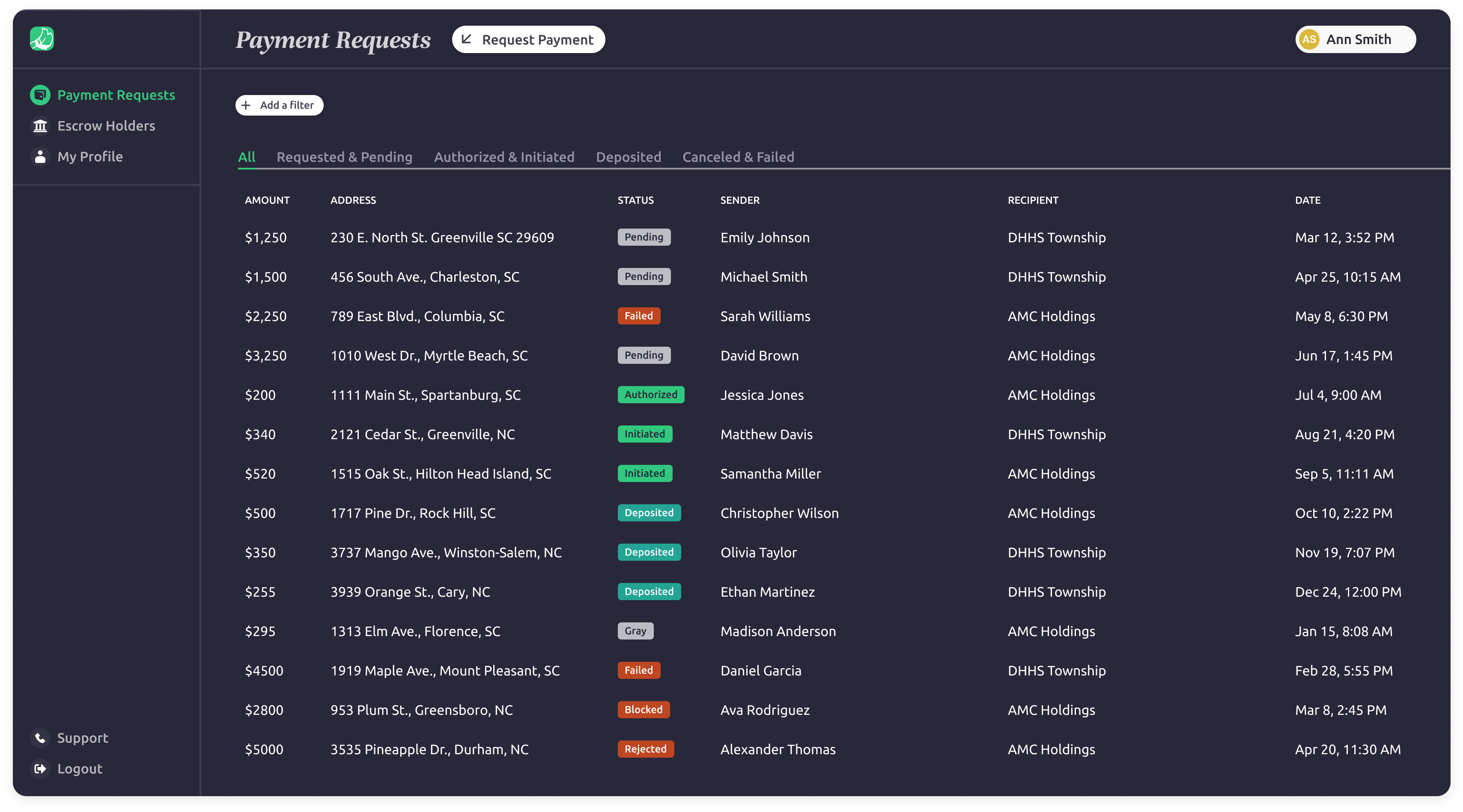
Task: Switch to the Requested & Pending tab
Action: (x=344, y=157)
